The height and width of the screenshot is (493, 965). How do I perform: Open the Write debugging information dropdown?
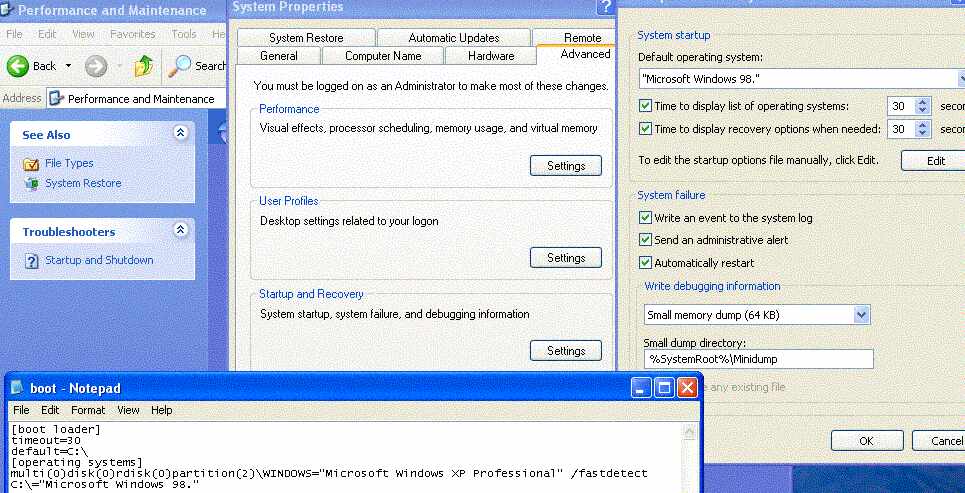click(862, 315)
